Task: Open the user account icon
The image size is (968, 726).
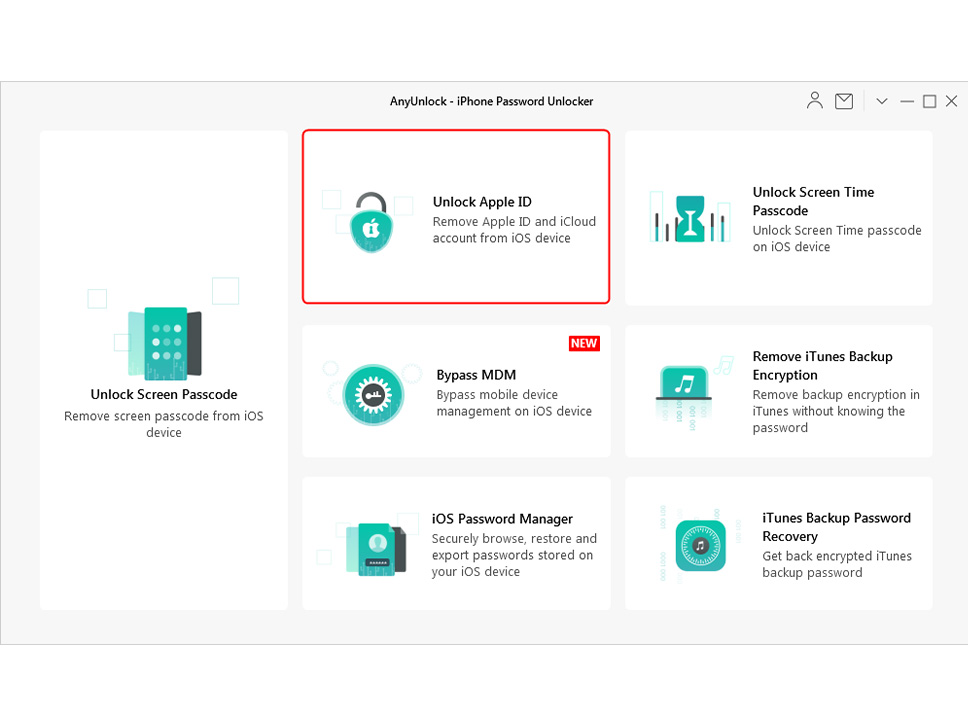Action: pyautogui.click(x=814, y=101)
